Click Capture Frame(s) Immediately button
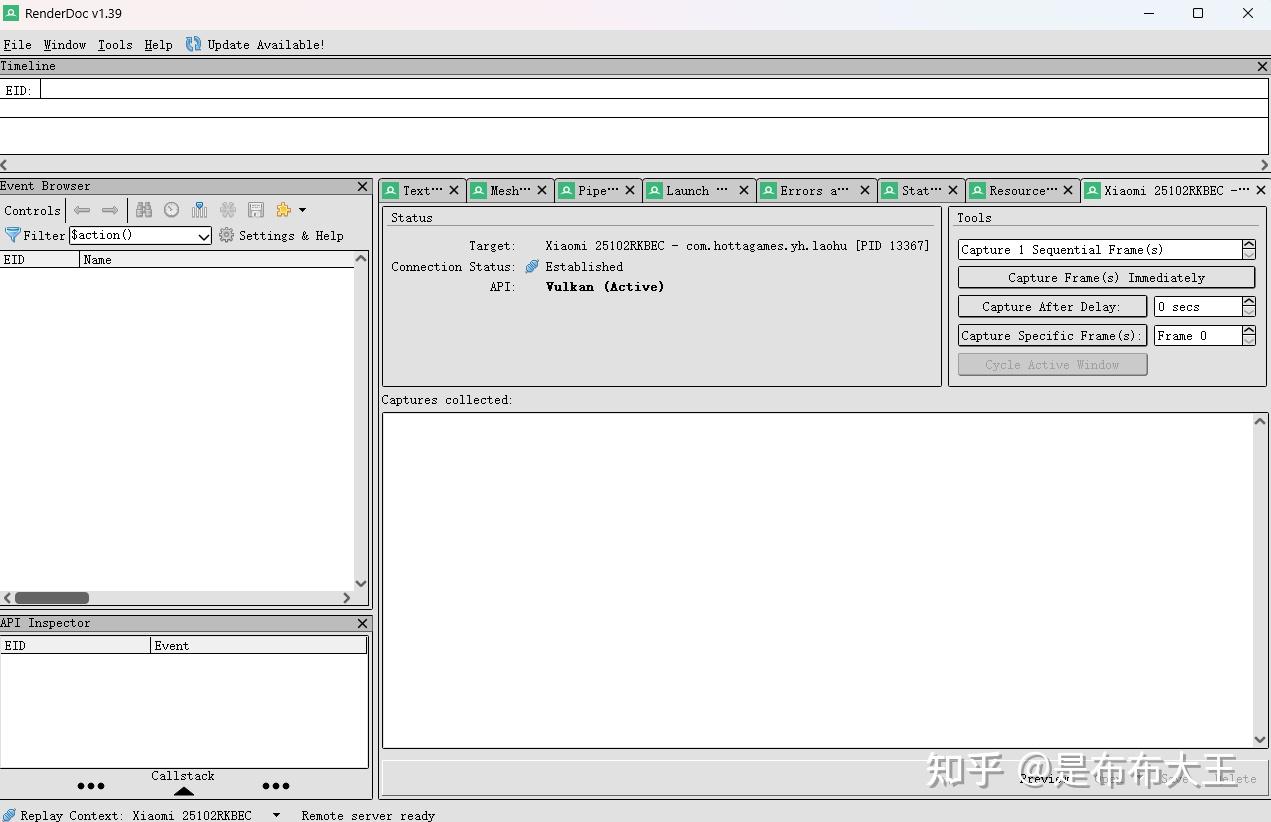The width and height of the screenshot is (1271, 822). click(1106, 277)
